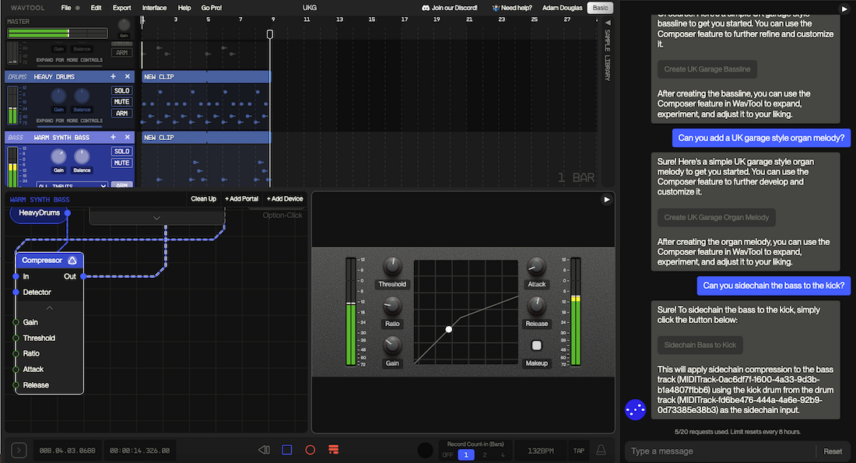The height and width of the screenshot is (463, 856).
Task: Set Record Count-In to 2 bars
Action: click(x=484, y=455)
